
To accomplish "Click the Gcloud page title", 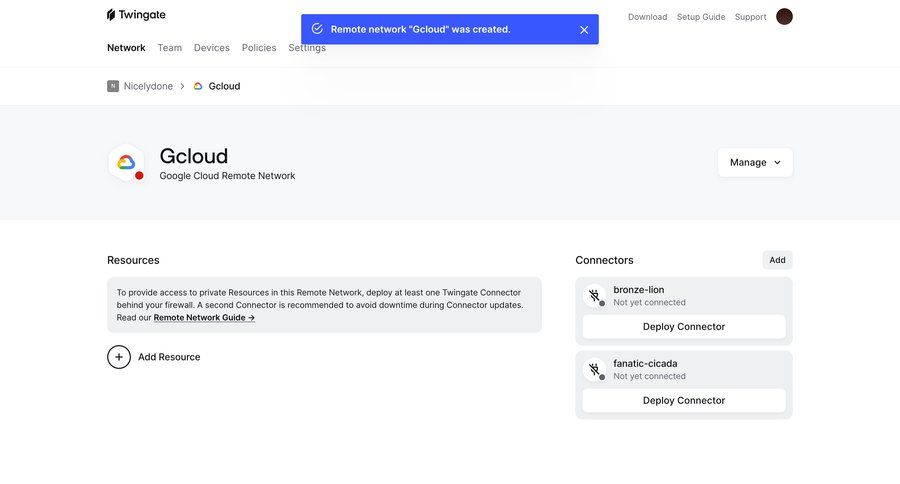I will pyautogui.click(x=193, y=156).
